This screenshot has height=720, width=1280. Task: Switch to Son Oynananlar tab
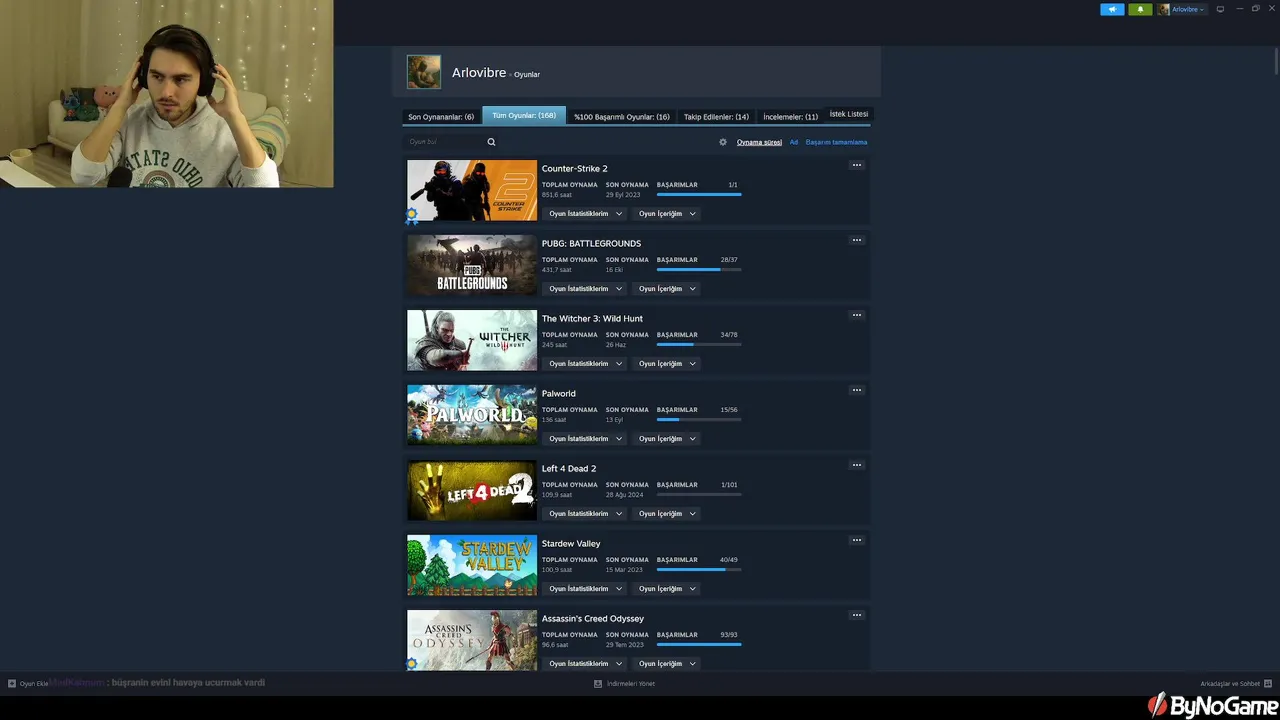[x=441, y=116]
